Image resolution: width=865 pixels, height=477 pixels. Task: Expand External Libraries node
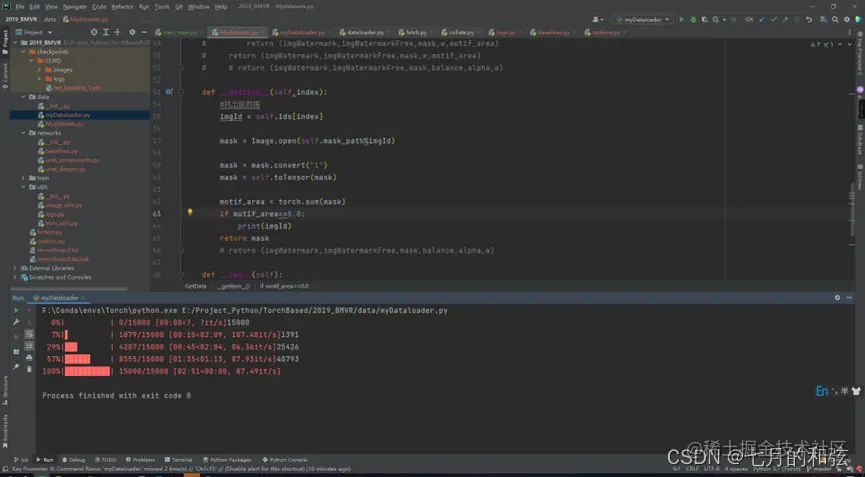pos(15,268)
